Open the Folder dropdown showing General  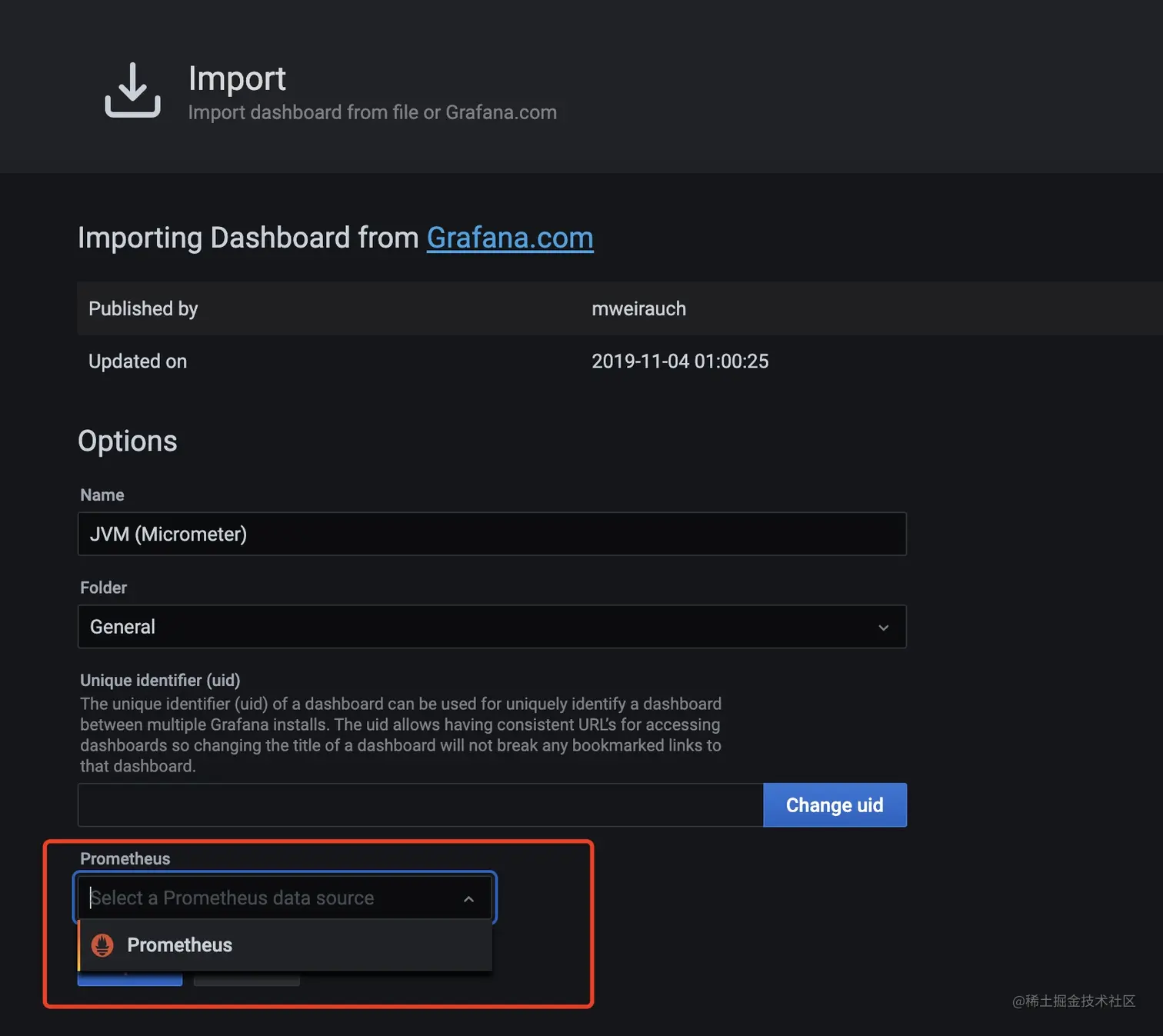point(492,627)
